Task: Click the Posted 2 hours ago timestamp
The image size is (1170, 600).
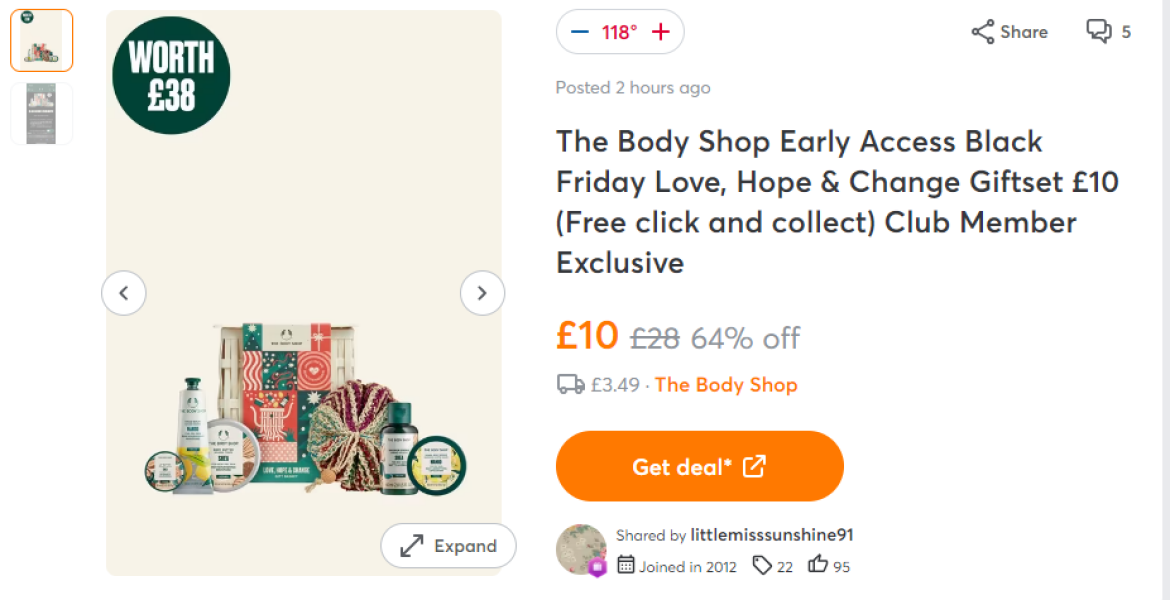Action: 632,88
